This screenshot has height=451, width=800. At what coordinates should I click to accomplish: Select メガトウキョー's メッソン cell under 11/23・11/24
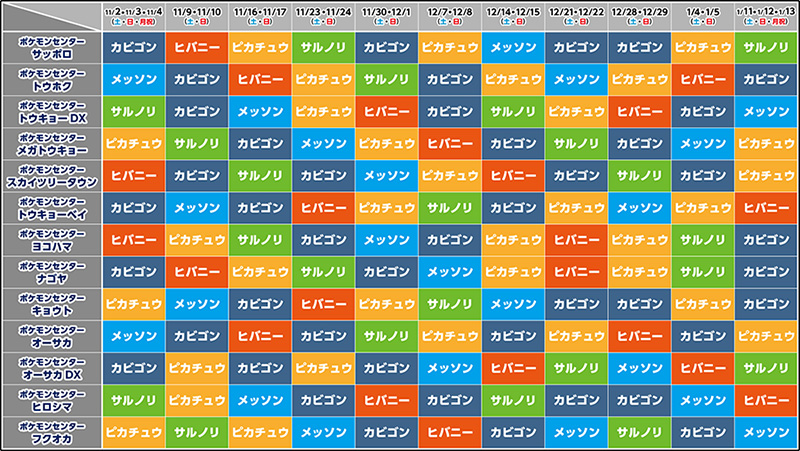click(x=323, y=144)
